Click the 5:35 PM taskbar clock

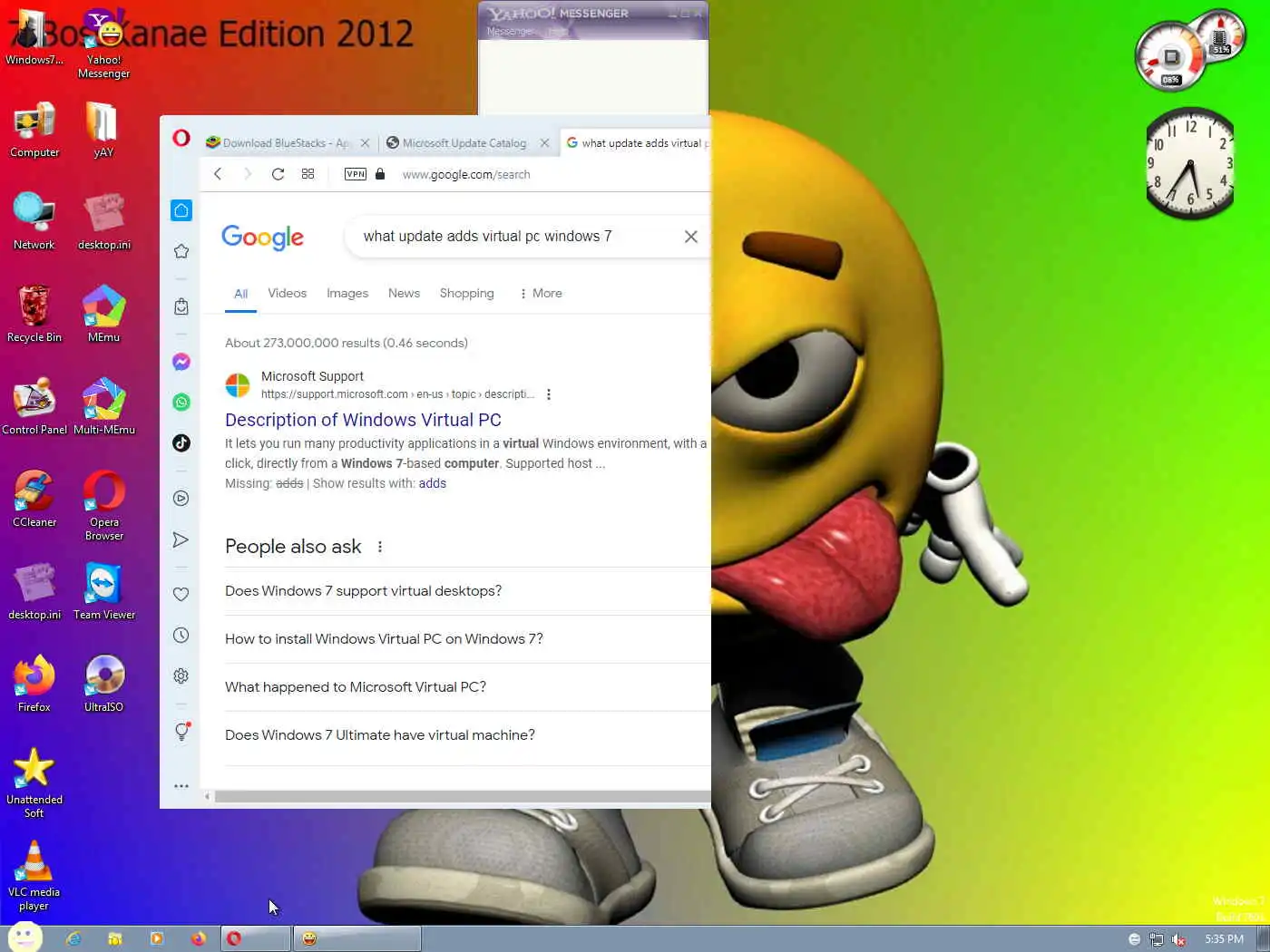point(1224,939)
